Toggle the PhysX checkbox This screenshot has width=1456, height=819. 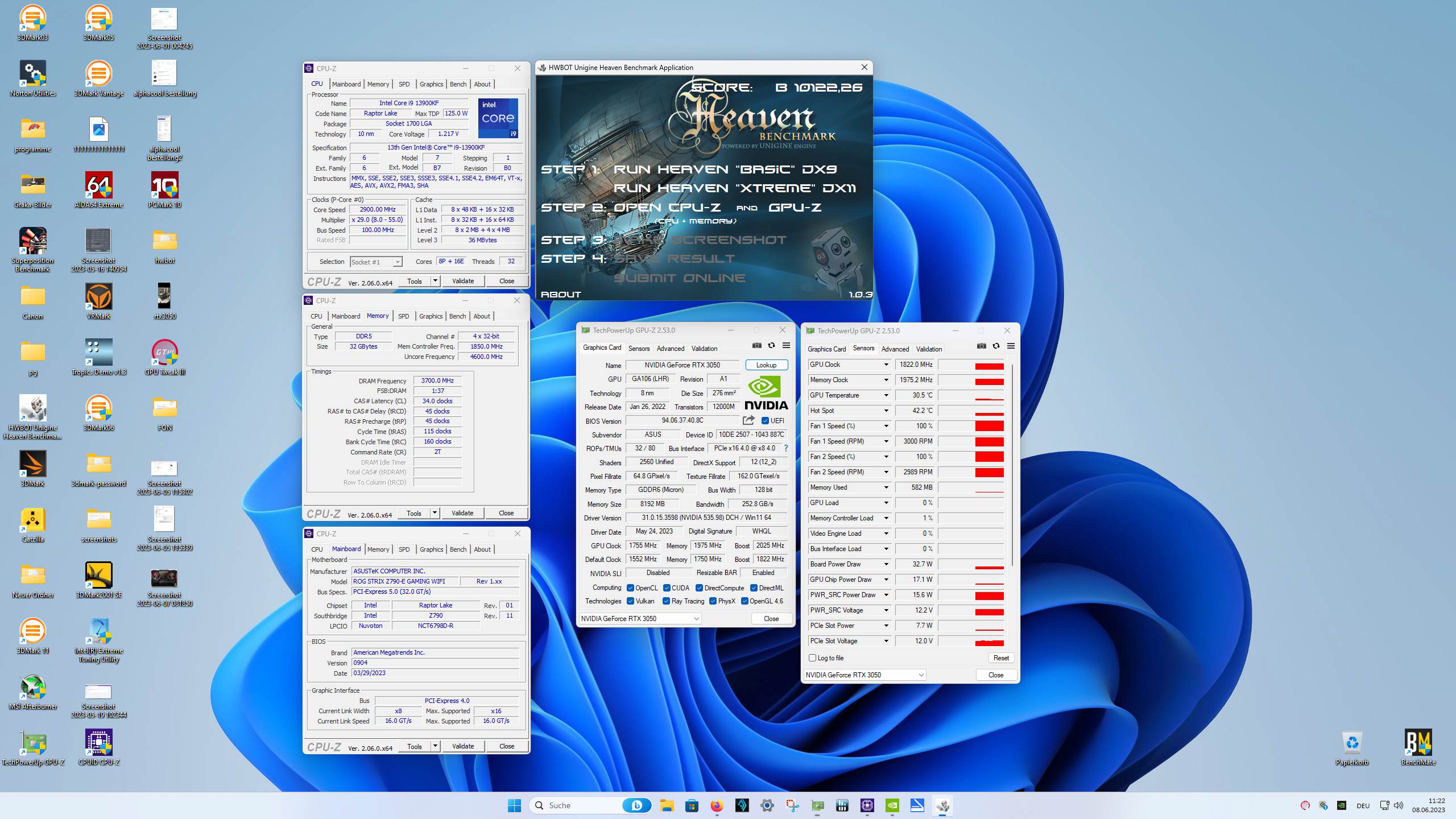pyautogui.click(x=713, y=601)
